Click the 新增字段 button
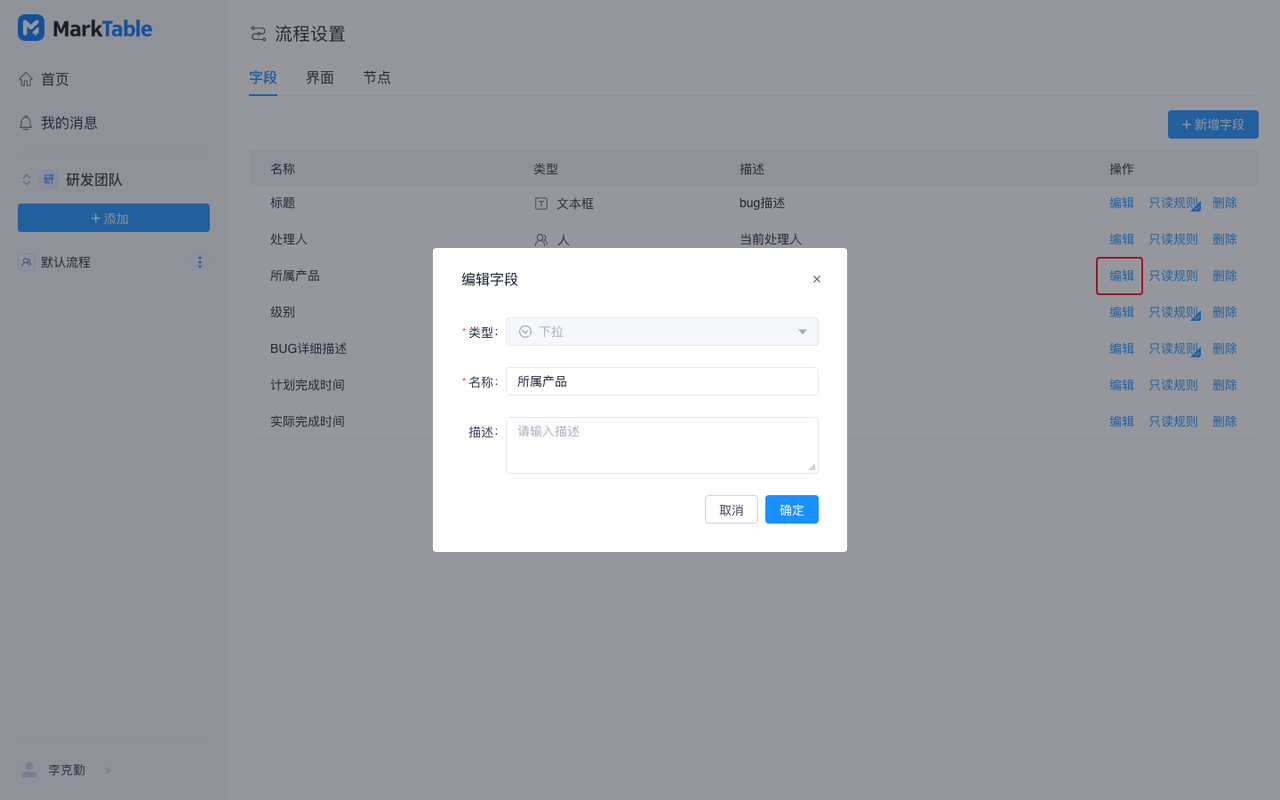1280x800 pixels. [x=1213, y=124]
